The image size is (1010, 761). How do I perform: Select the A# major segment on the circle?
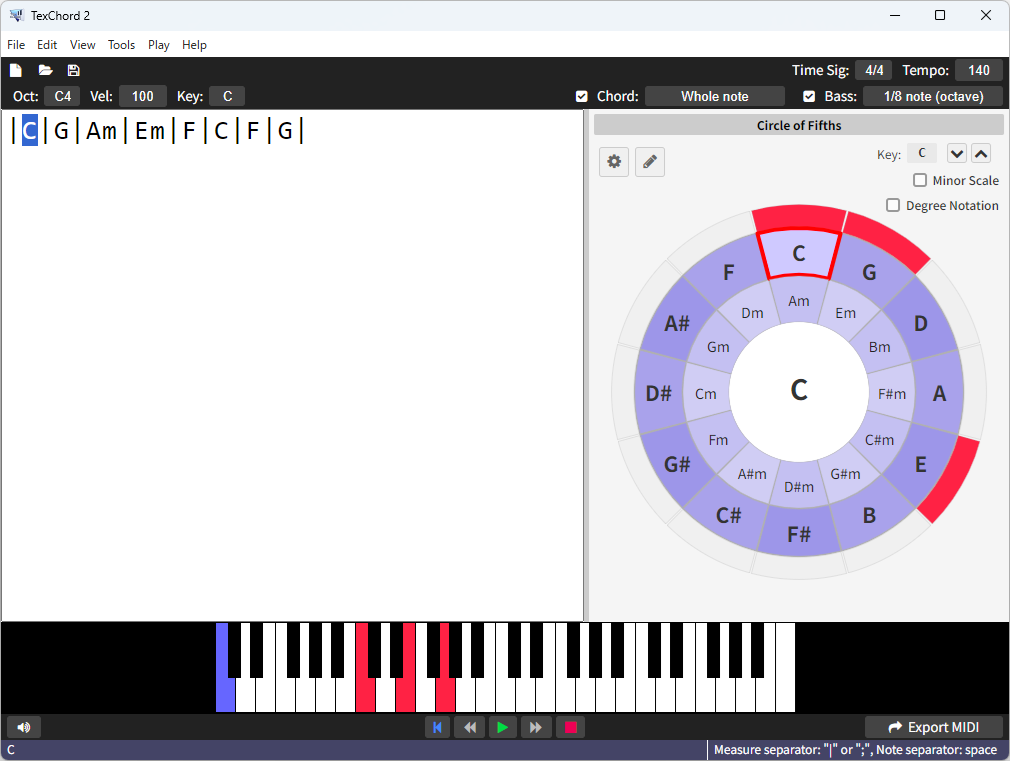pos(677,322)
